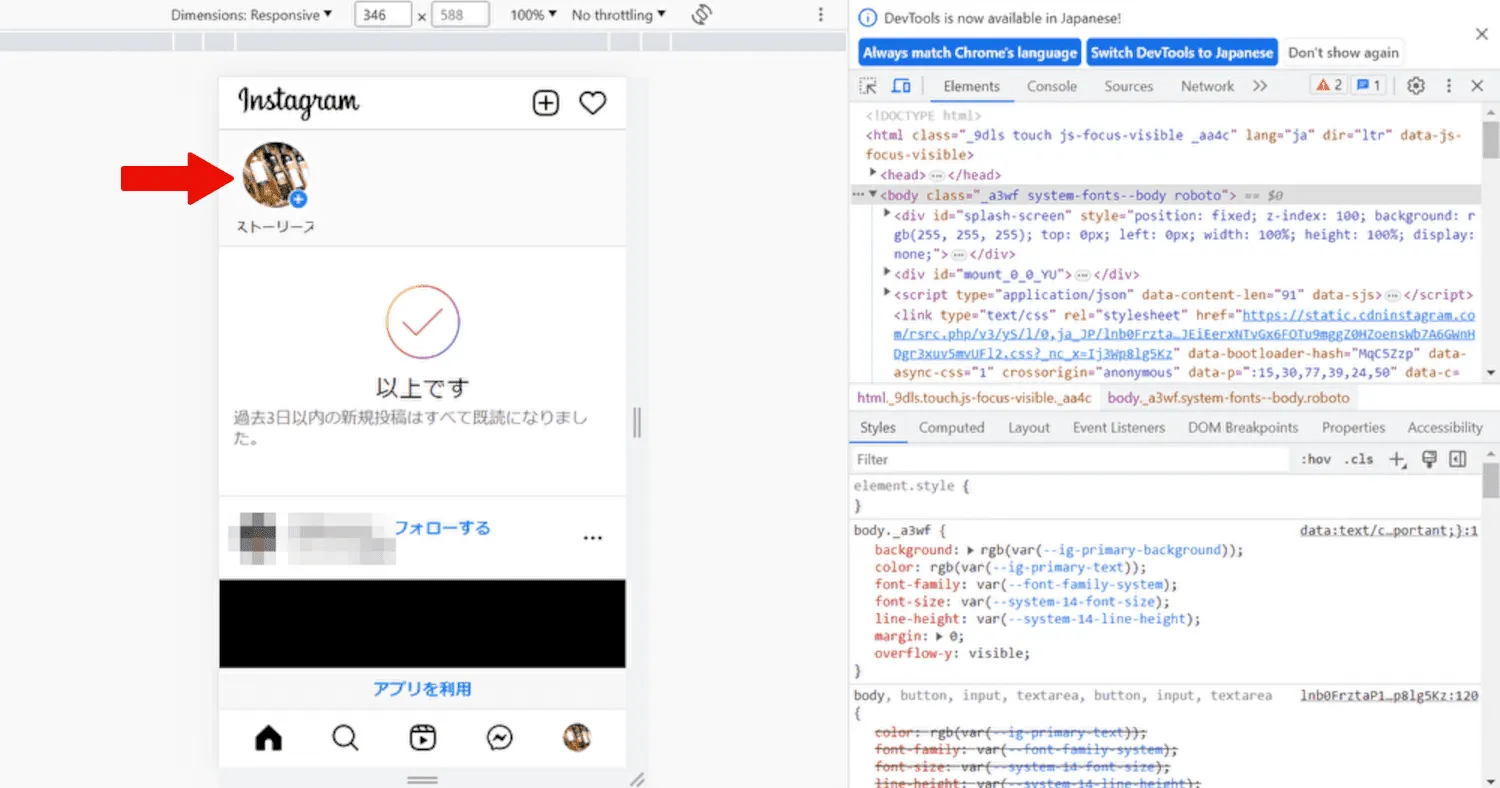
Task: Open the Instagram search magnifier icon
Action: click(345, 738)
